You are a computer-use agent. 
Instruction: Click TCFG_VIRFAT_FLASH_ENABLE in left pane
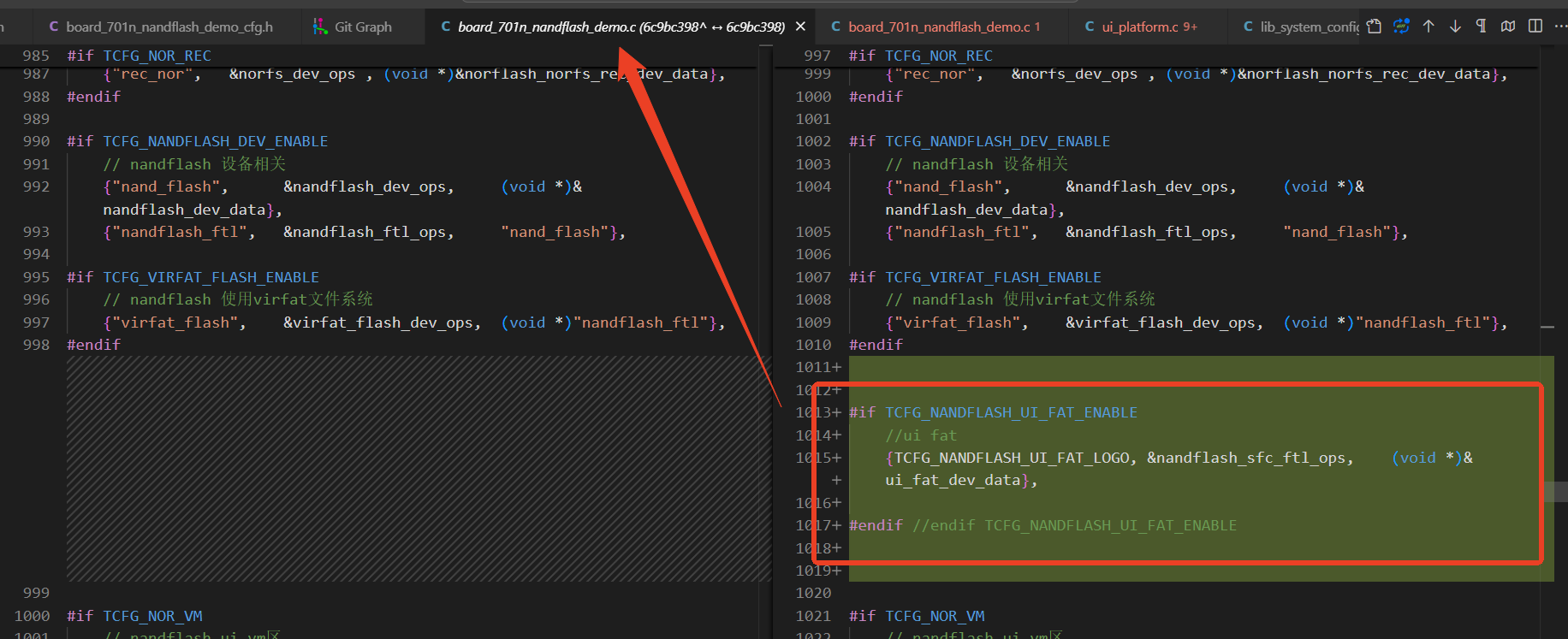point(211,277)
